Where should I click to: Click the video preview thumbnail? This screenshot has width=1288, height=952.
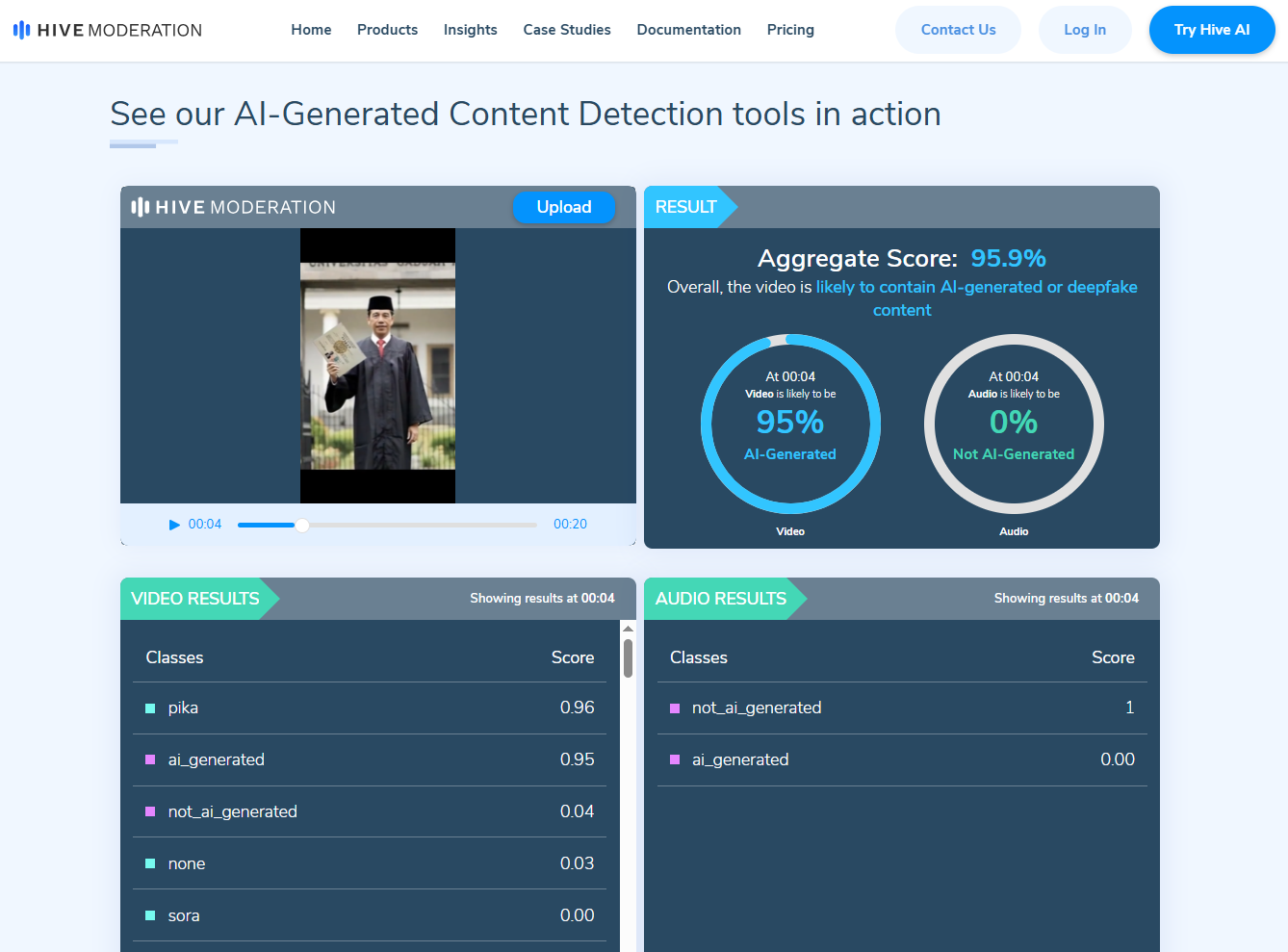coord(377,366)
